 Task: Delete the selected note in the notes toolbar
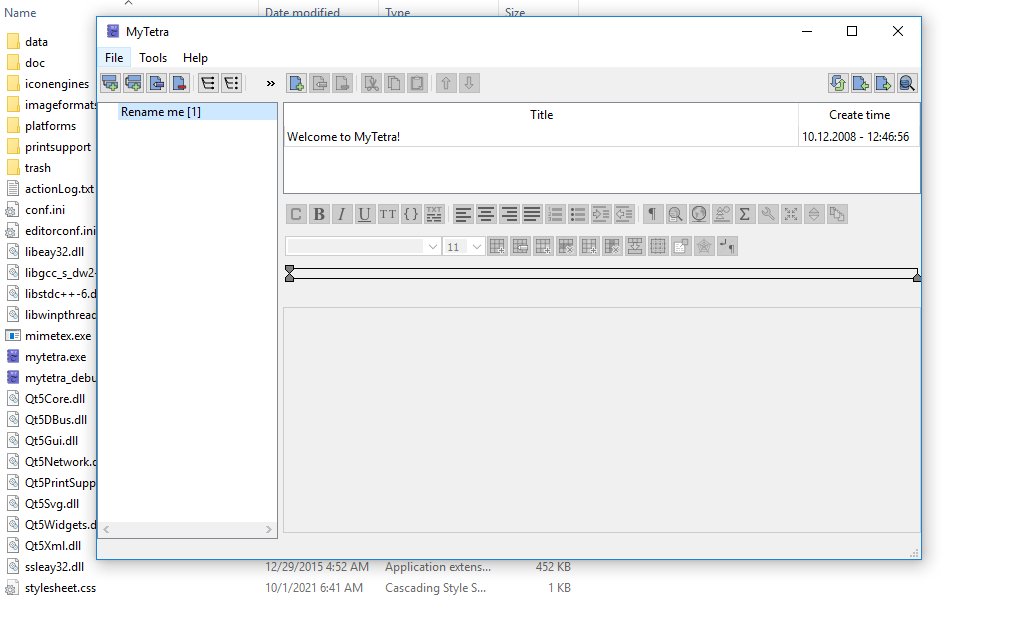[x=342, y=83]
